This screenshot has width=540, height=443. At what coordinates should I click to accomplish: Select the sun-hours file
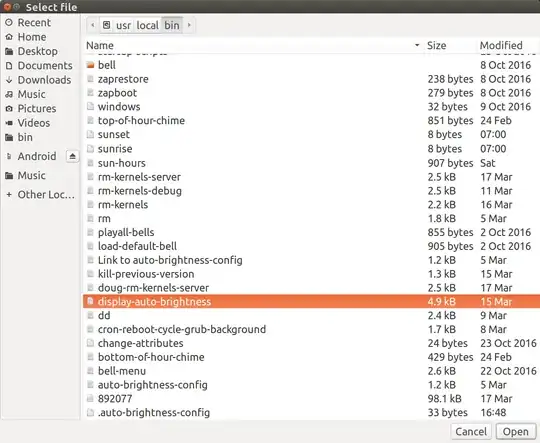311,163
